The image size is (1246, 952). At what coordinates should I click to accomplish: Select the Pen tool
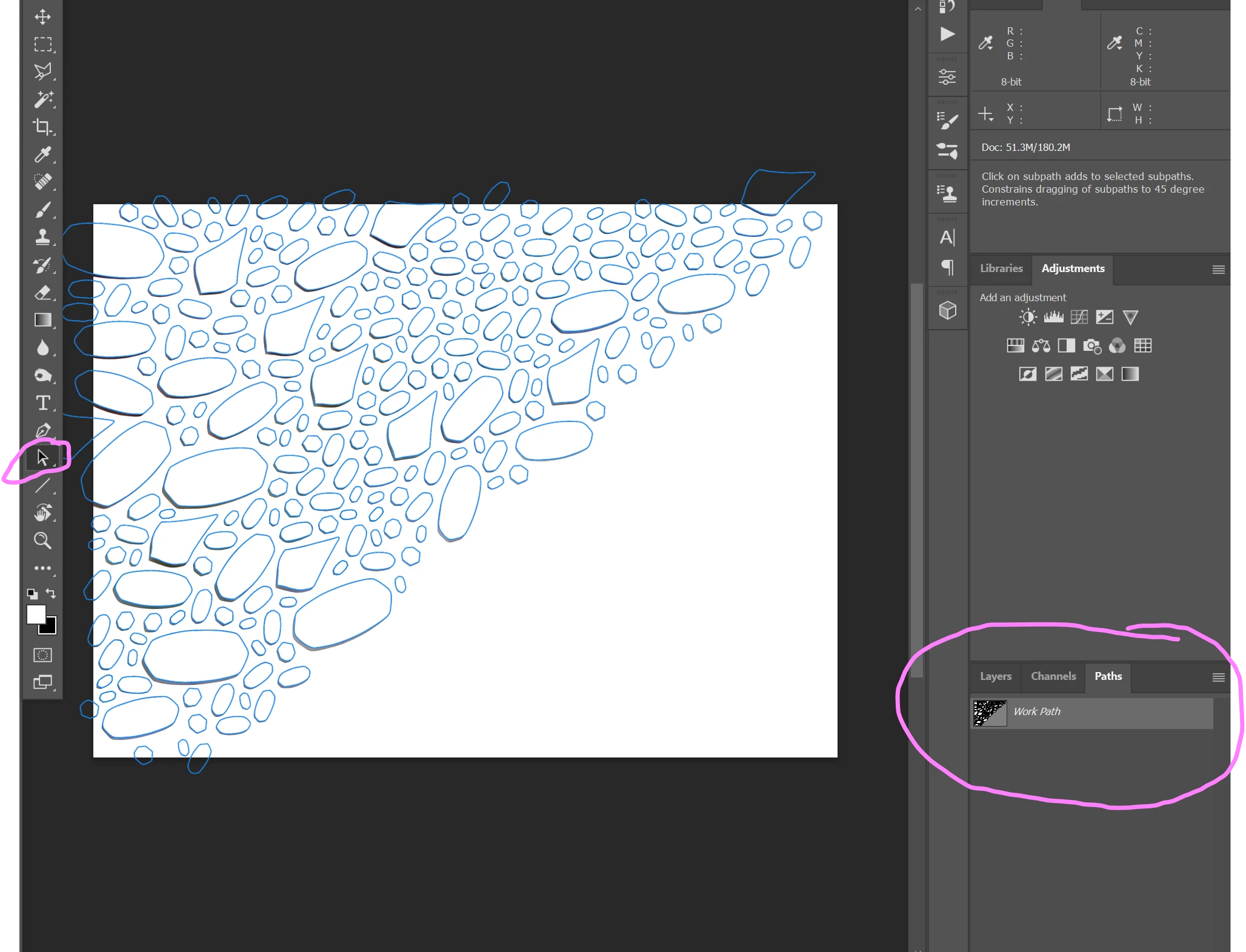click(x=42, y=431)
